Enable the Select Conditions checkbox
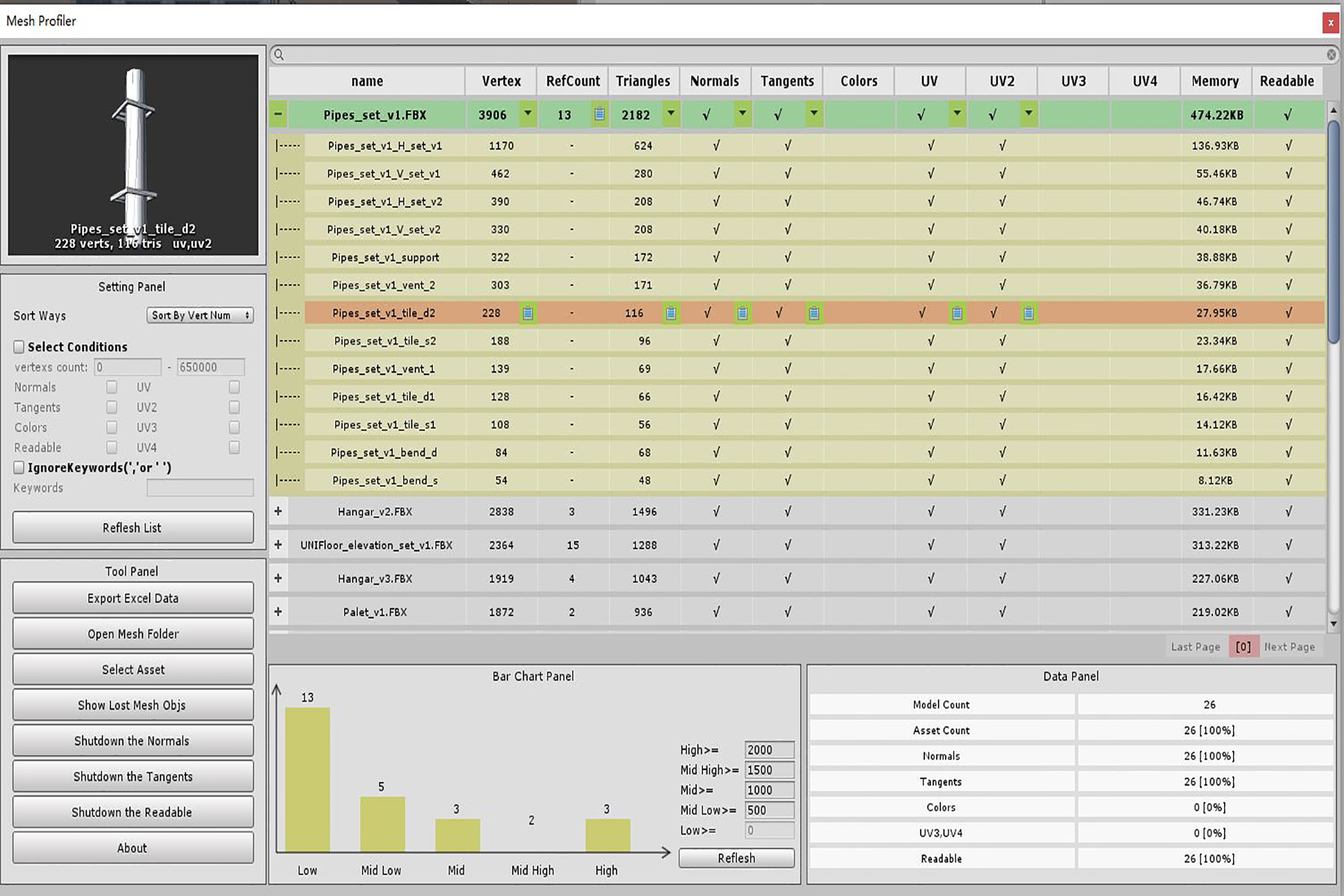Viewport: 1344px width, 896px height. (x=19, y=347)
